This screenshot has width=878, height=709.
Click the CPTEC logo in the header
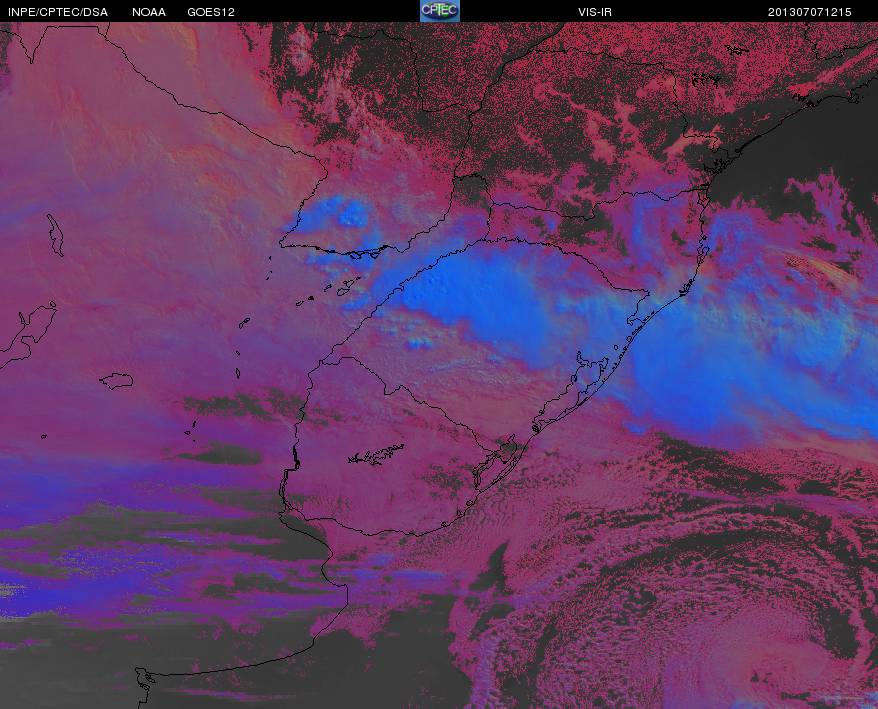click(x=440, y=11)
